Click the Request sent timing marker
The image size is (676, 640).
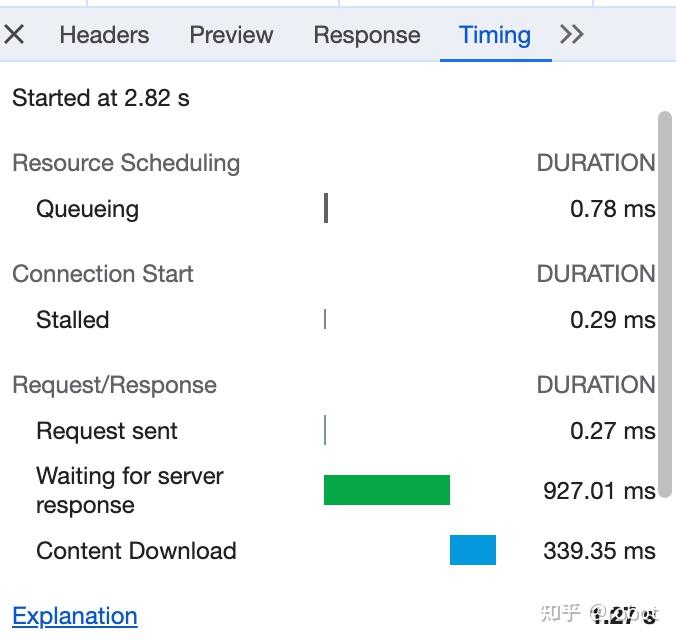[325, 430]
